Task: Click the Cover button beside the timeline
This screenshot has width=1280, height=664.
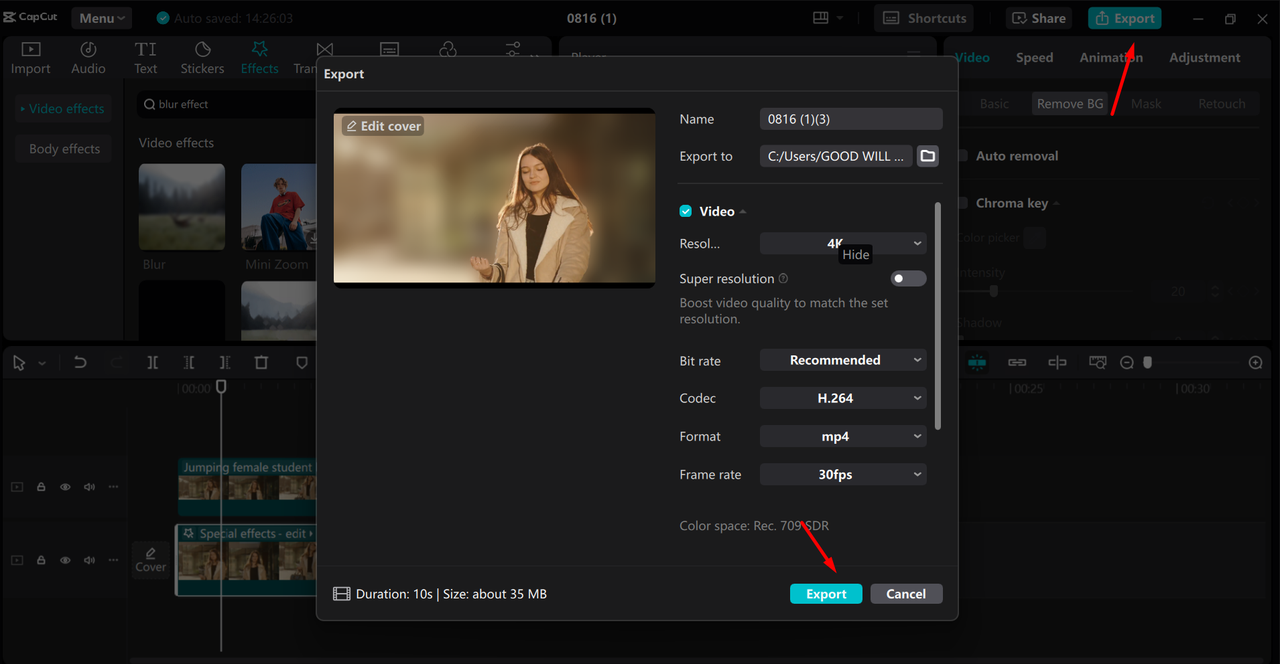Action: coord(151,560)
